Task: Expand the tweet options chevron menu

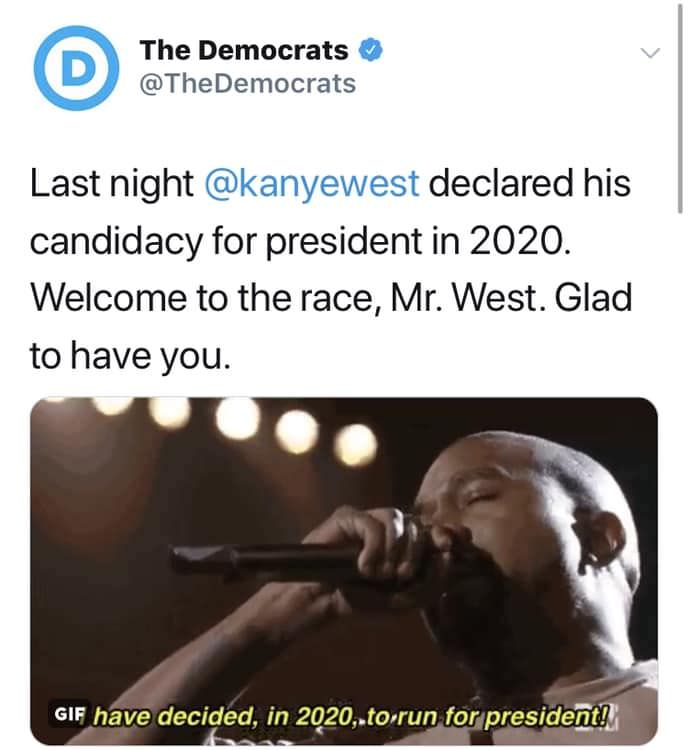Action: 650,51
